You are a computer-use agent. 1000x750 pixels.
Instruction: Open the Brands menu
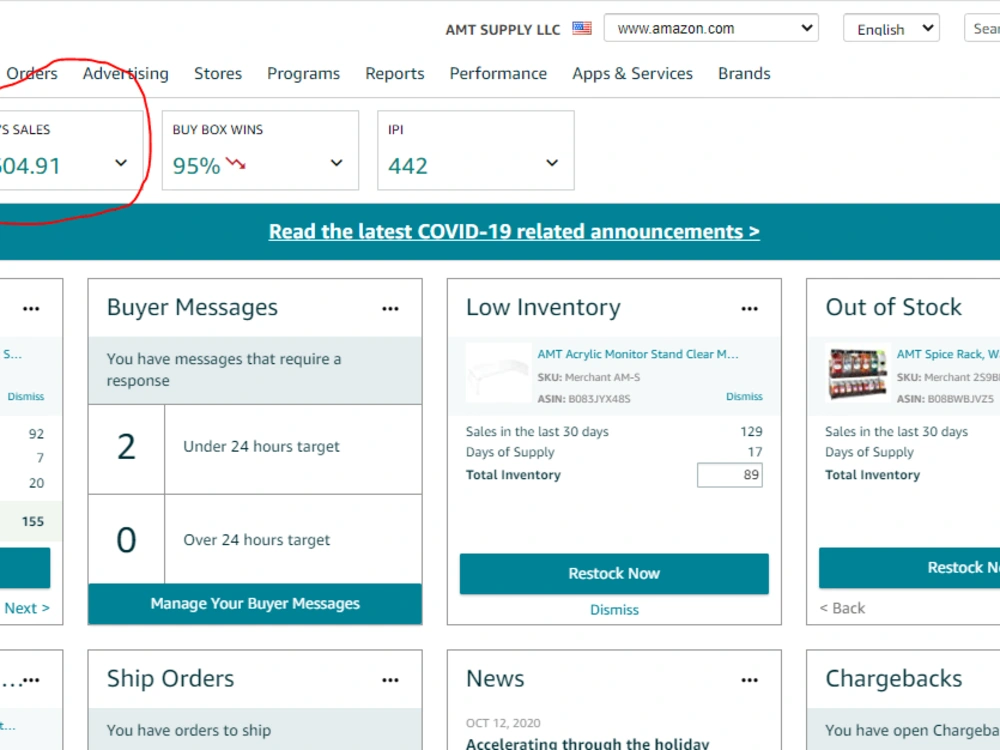tap(744, 73)
